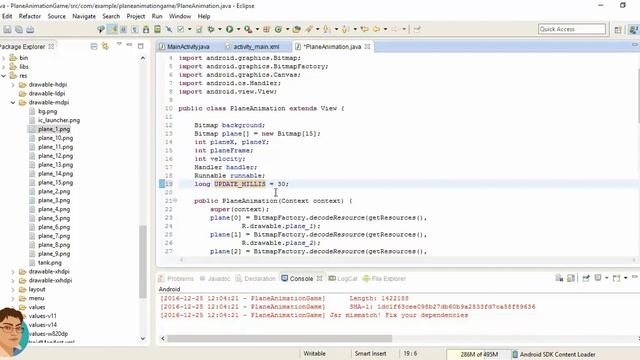Click the Package Explorer vertical scrollbar

click(142, 261)
